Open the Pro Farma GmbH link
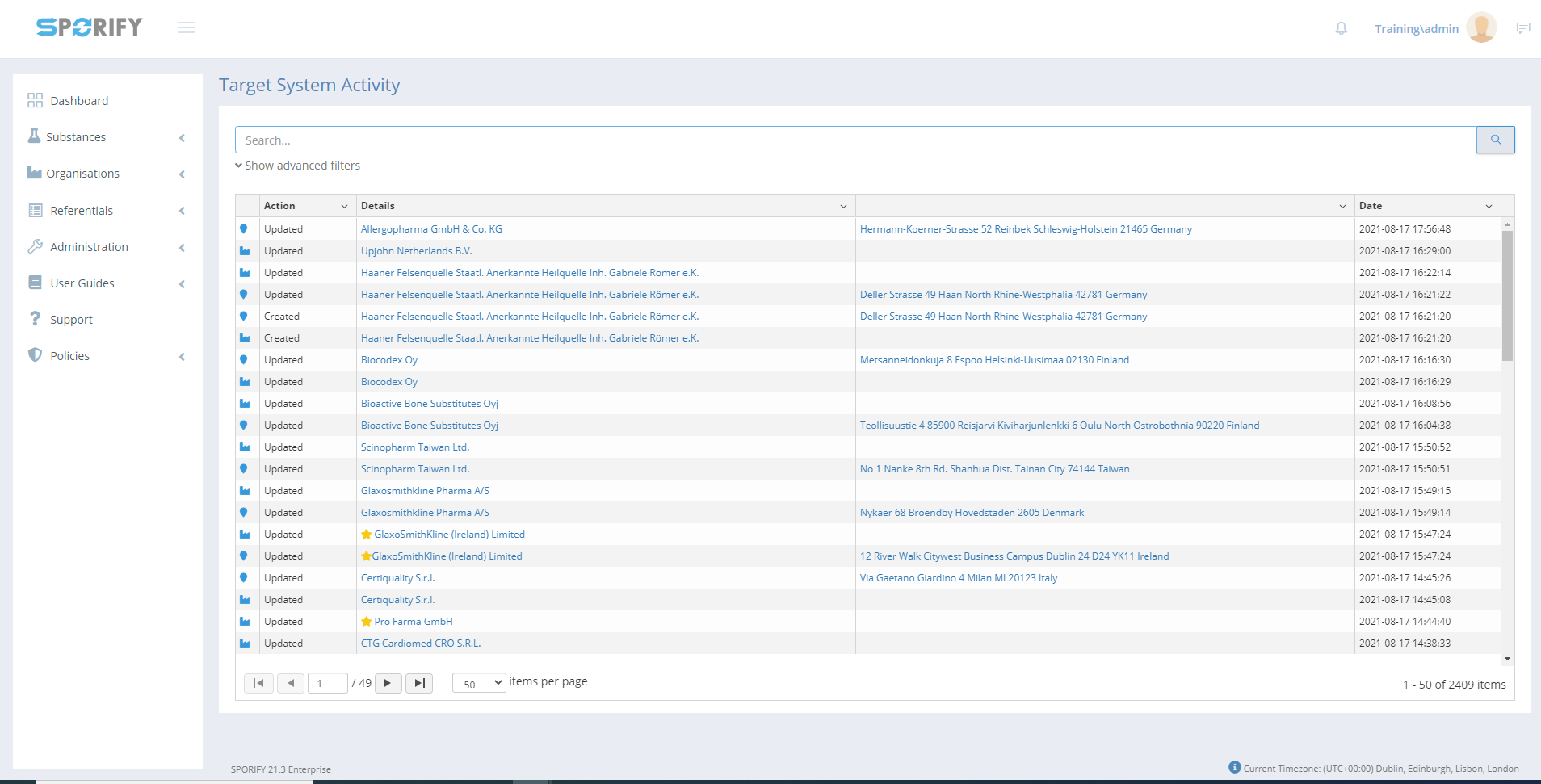1541x784 pixels. 413,622
